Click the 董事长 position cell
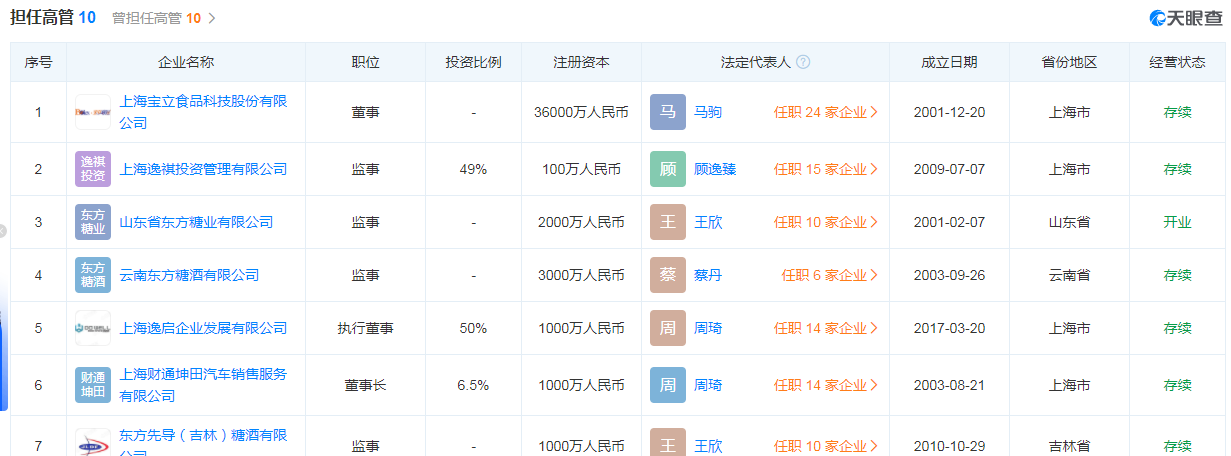This screenshot has height=456, width=1231. click(x=365, y=385)
